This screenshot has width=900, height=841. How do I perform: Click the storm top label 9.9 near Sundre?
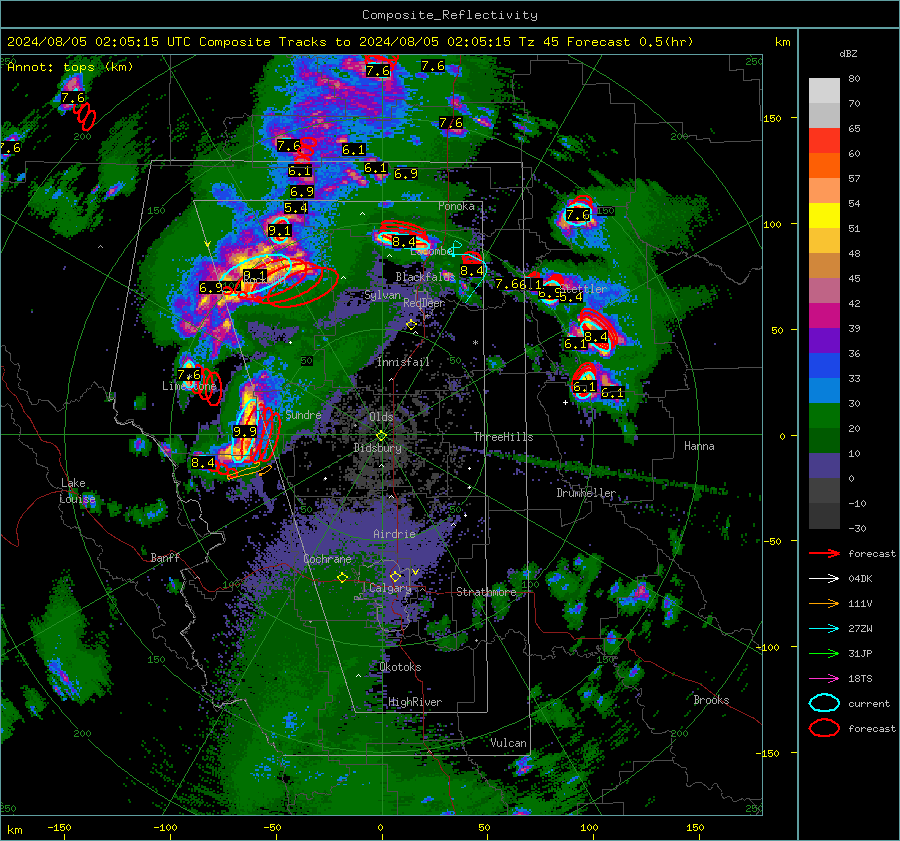pyautogui.click(x=245, y=432)
